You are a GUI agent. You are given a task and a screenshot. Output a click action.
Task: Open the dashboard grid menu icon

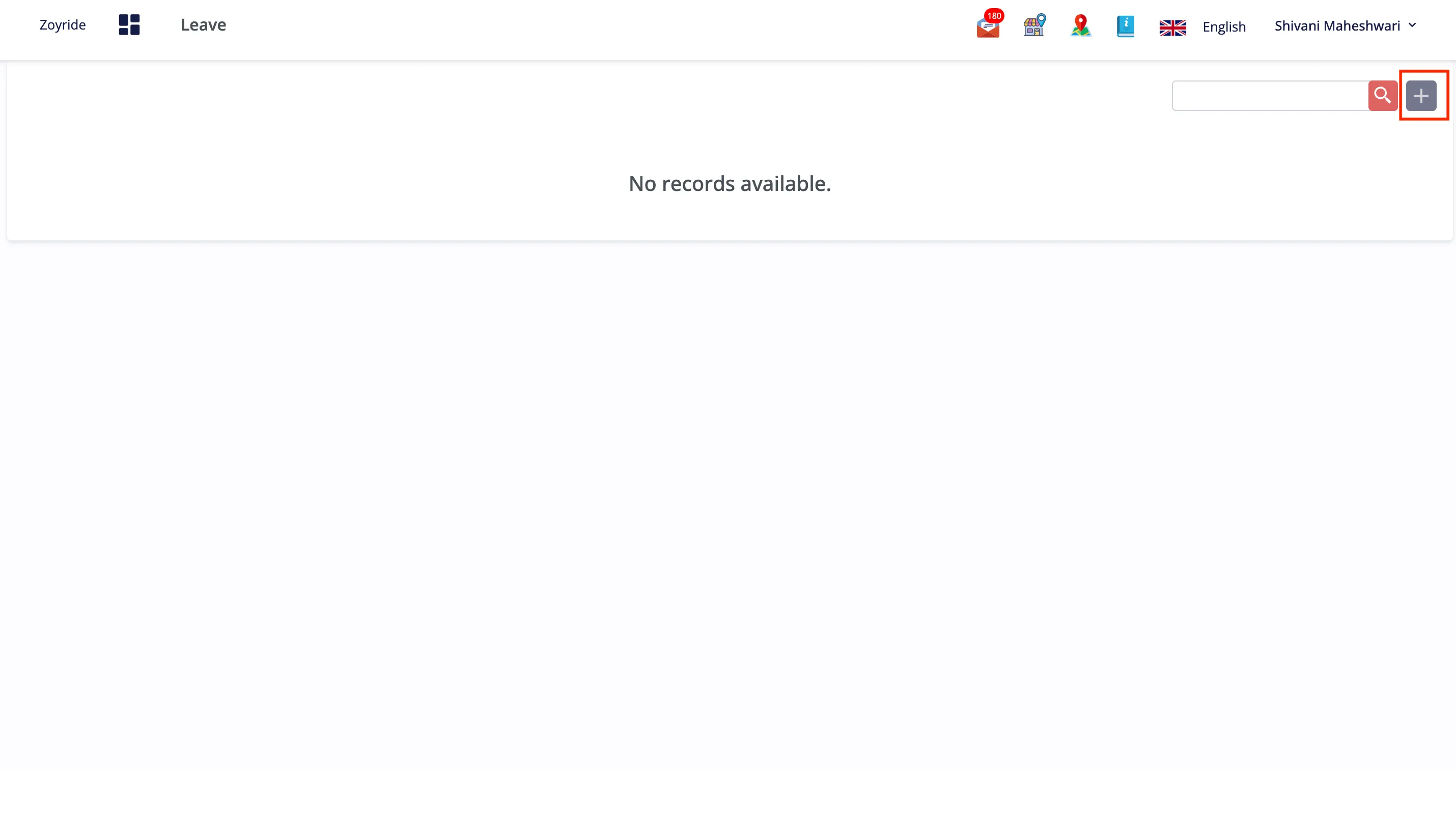[x=129, y=25]
